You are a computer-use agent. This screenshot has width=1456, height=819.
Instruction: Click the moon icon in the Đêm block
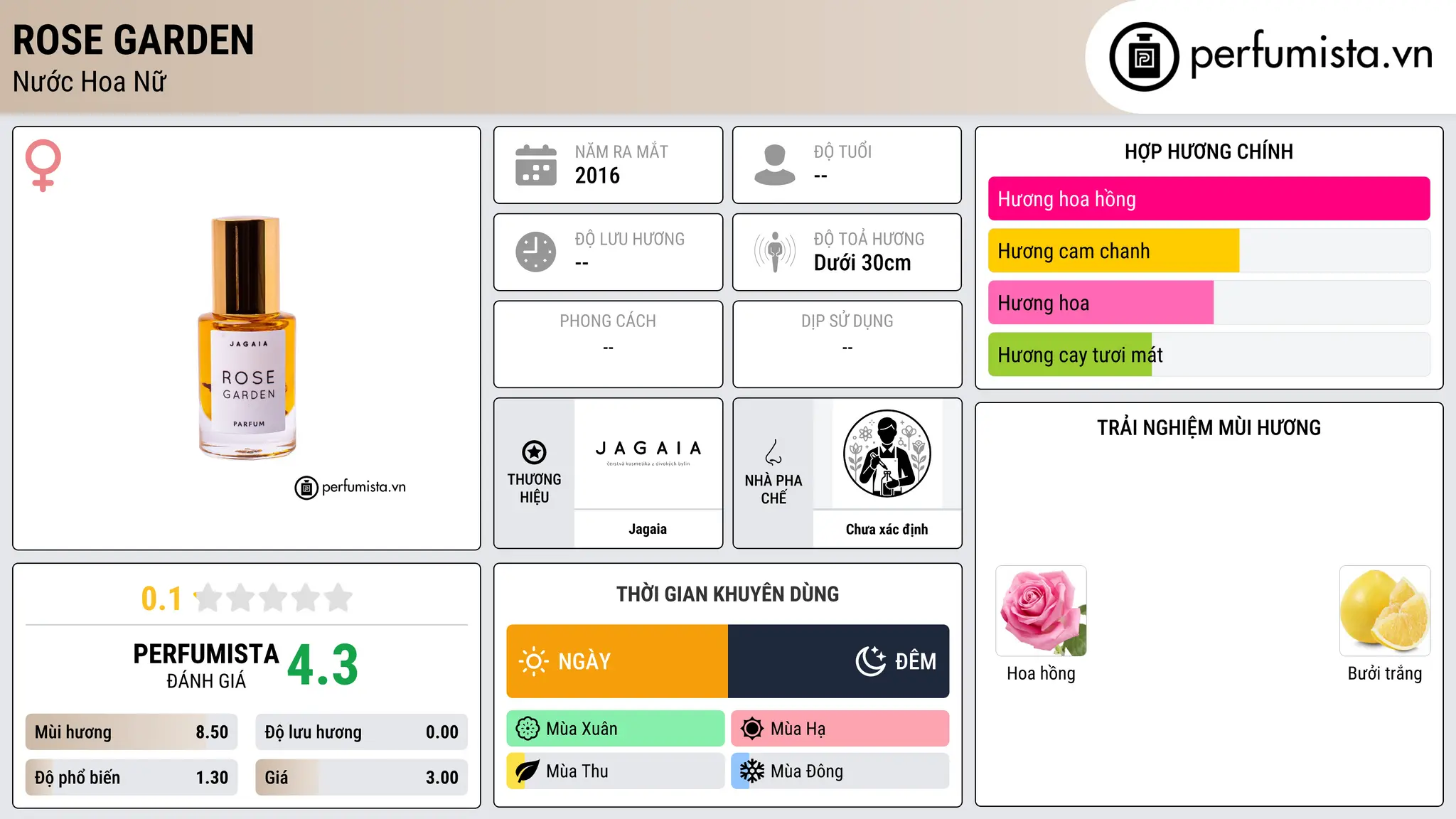click(x=871, y=661)
